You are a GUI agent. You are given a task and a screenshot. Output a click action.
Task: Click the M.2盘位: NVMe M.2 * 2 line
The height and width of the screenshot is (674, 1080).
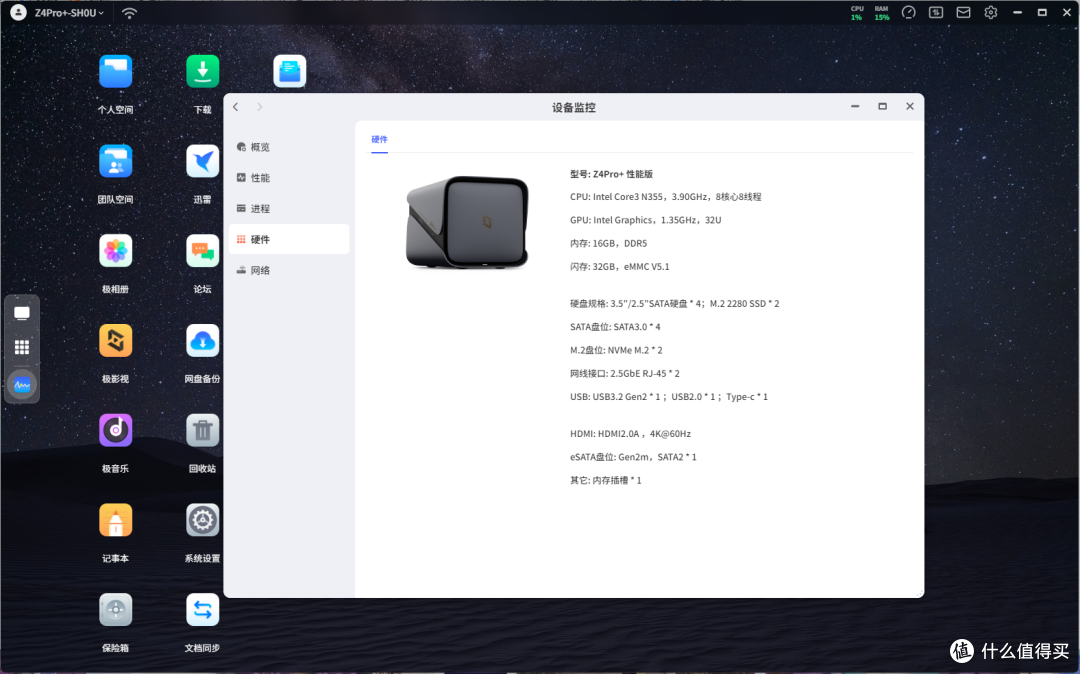[616, 350]
